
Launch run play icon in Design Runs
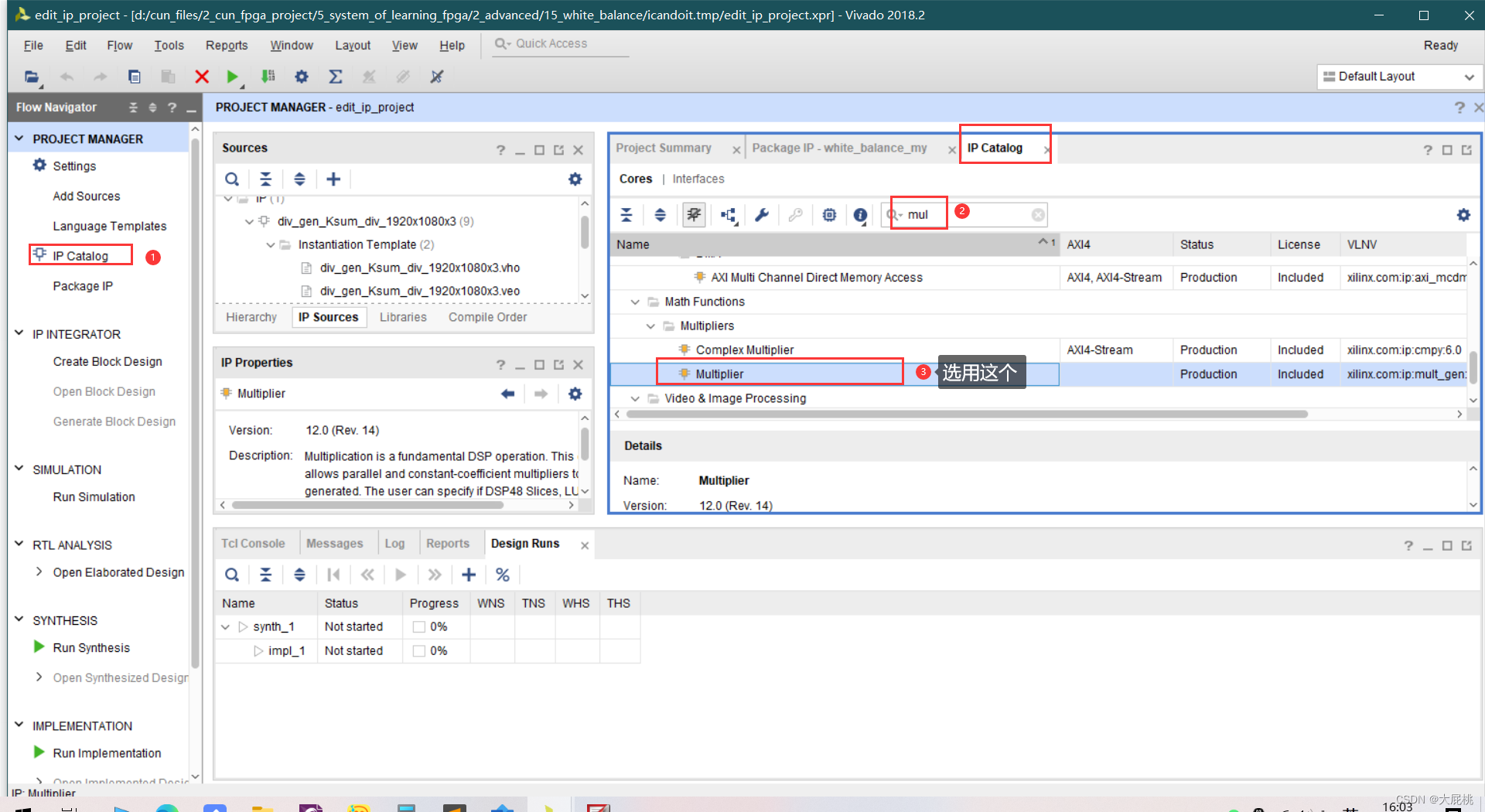(x=401, y=575)
